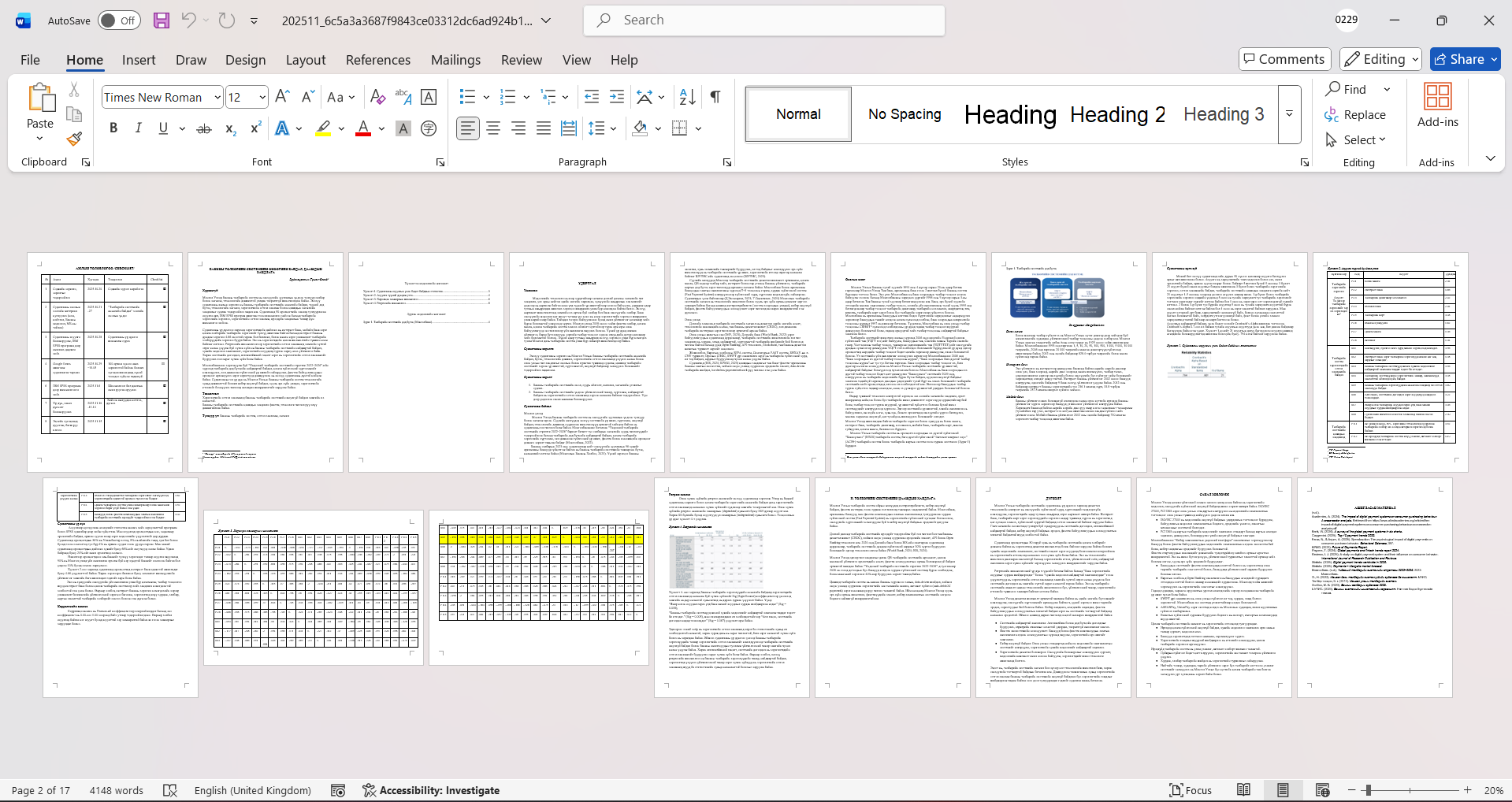Increase the indent of the paragraph

point(617,97)
